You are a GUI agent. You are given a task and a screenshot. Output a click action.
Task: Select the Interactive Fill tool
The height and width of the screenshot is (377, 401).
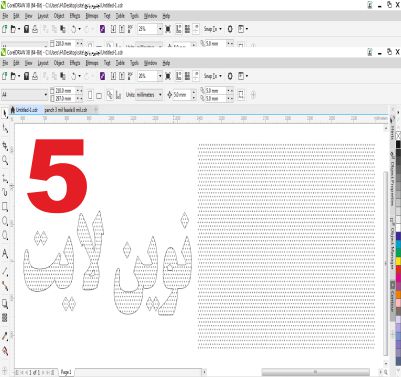[5, 351]
